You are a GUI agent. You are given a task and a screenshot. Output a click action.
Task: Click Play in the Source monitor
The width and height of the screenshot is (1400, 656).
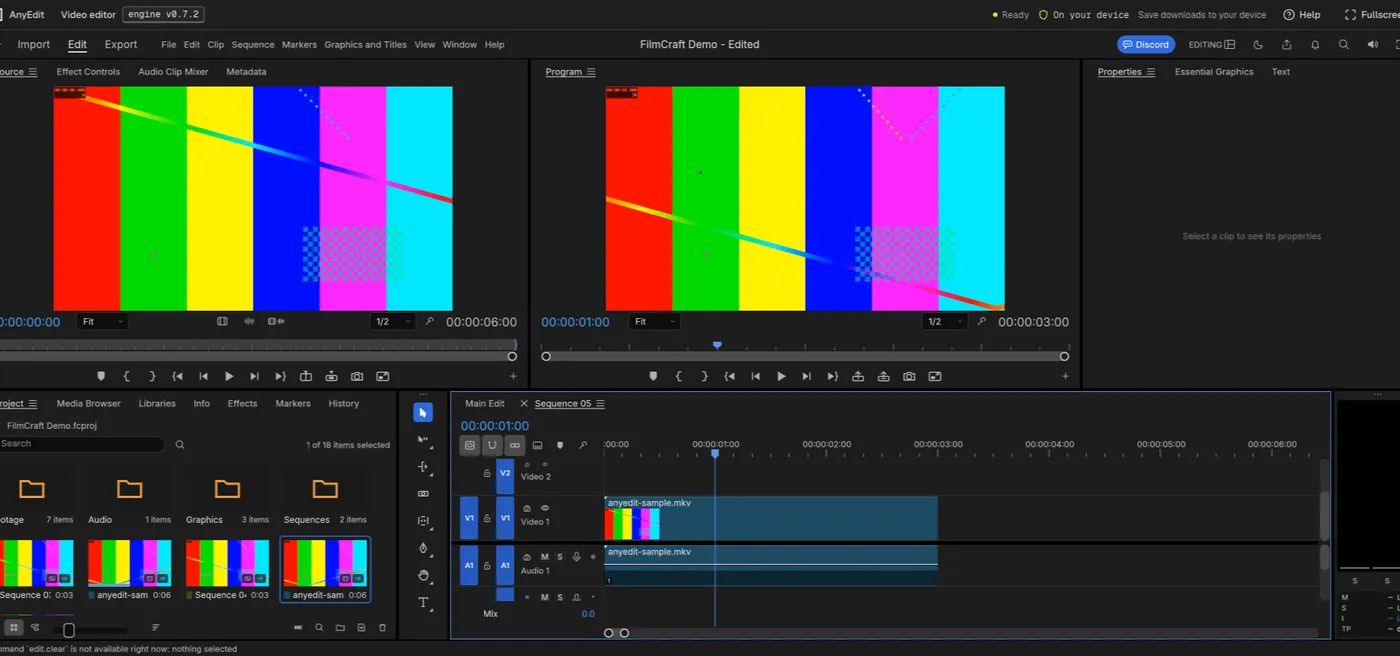[x=229, y=377]
